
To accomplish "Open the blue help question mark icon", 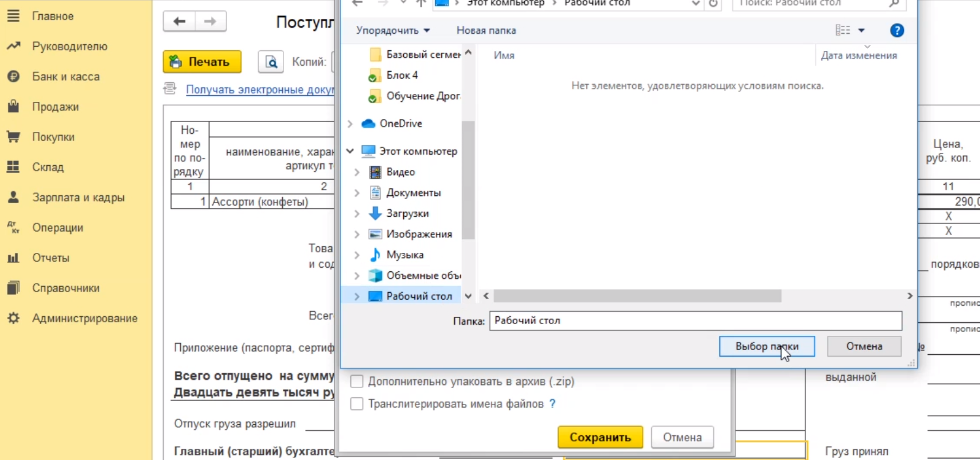I will pyautogui.click(x=897, y=31).
